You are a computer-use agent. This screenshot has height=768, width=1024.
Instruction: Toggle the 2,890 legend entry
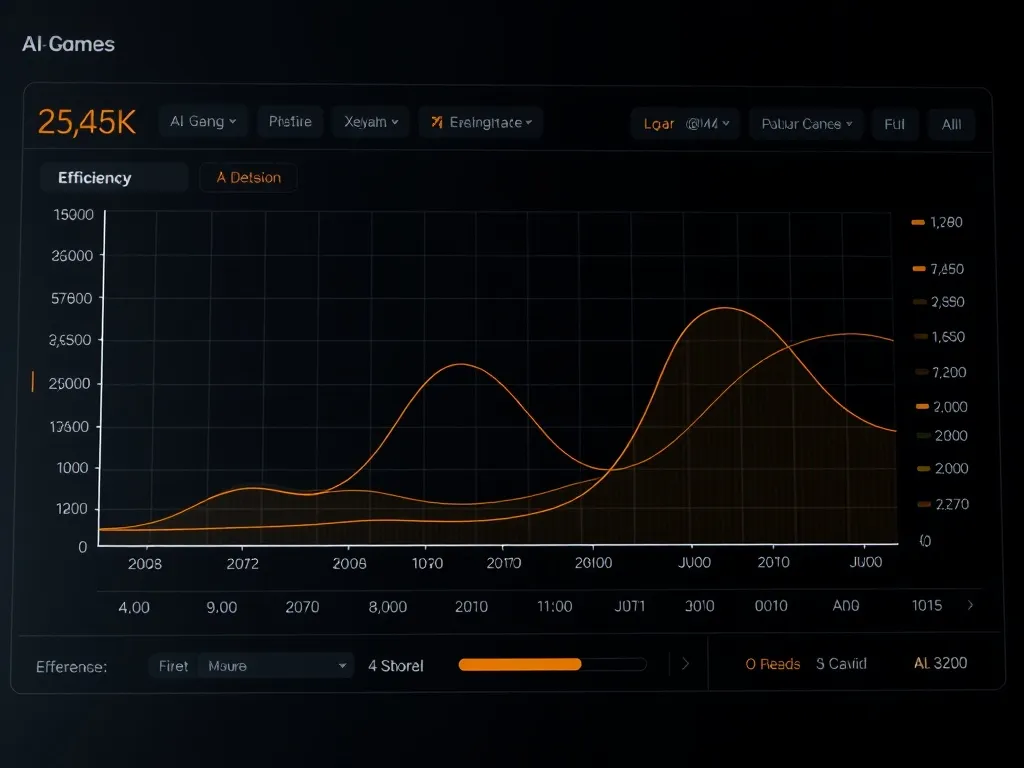point(939,302)
